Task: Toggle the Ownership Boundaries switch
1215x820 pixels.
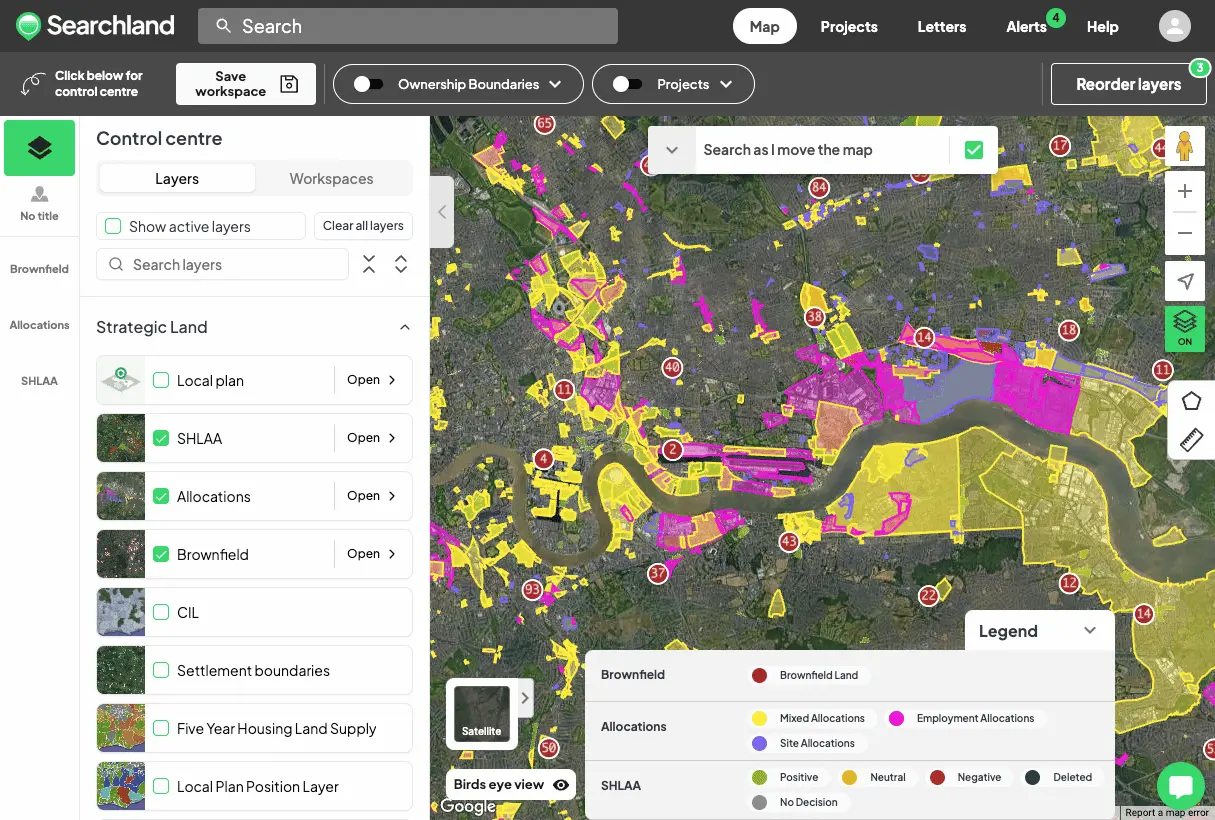Action: coord(369,84)
